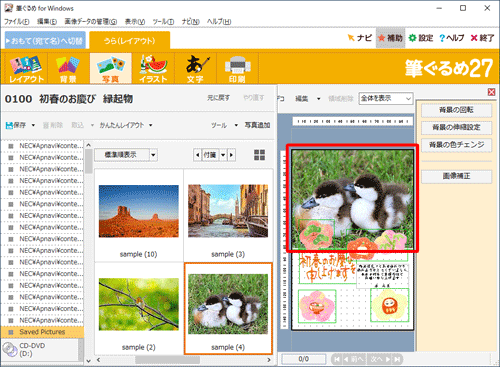Click 背景の伸縮設定 button

pos(456,127)
